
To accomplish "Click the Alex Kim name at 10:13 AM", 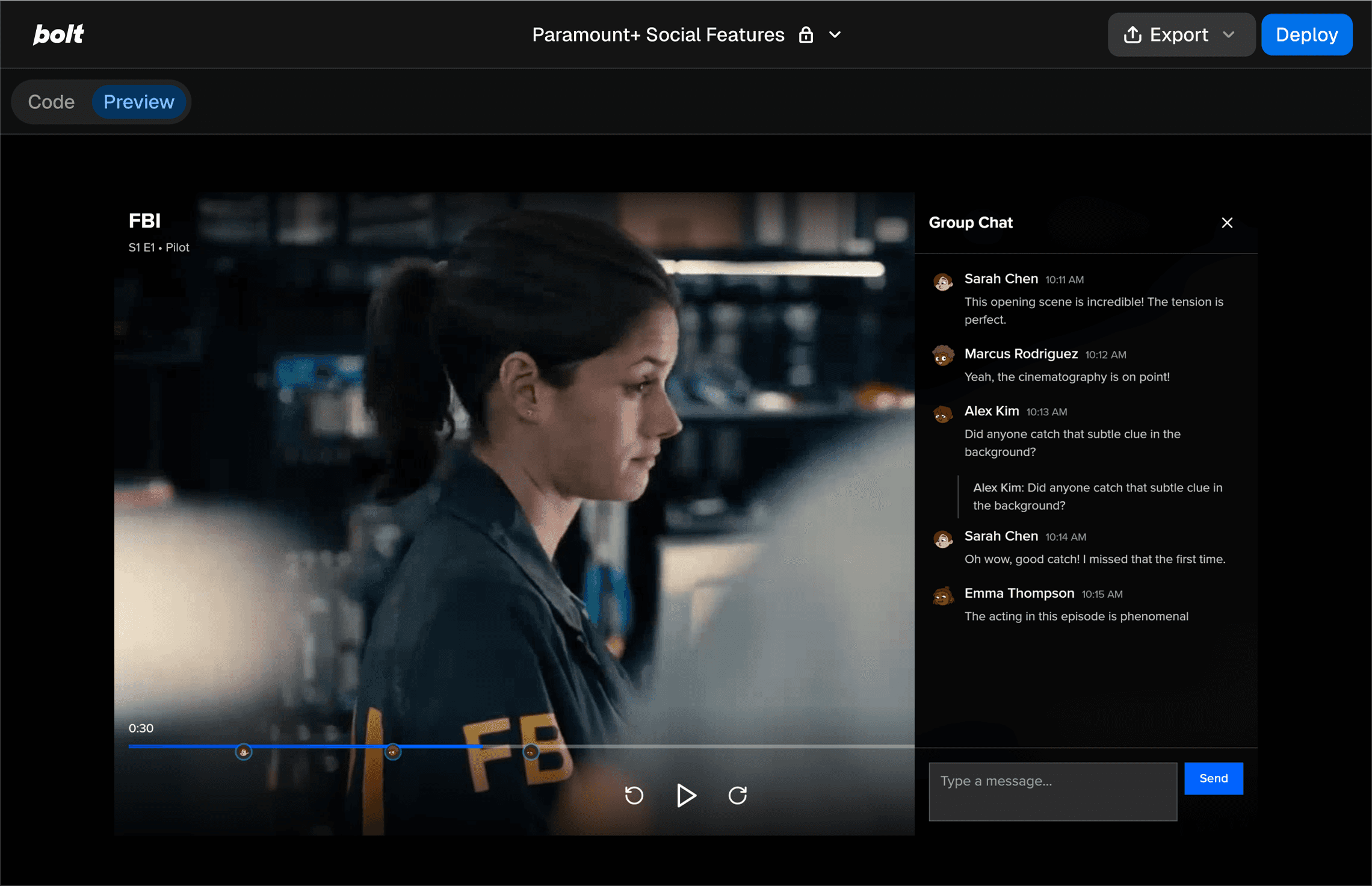I will point(992,411).
